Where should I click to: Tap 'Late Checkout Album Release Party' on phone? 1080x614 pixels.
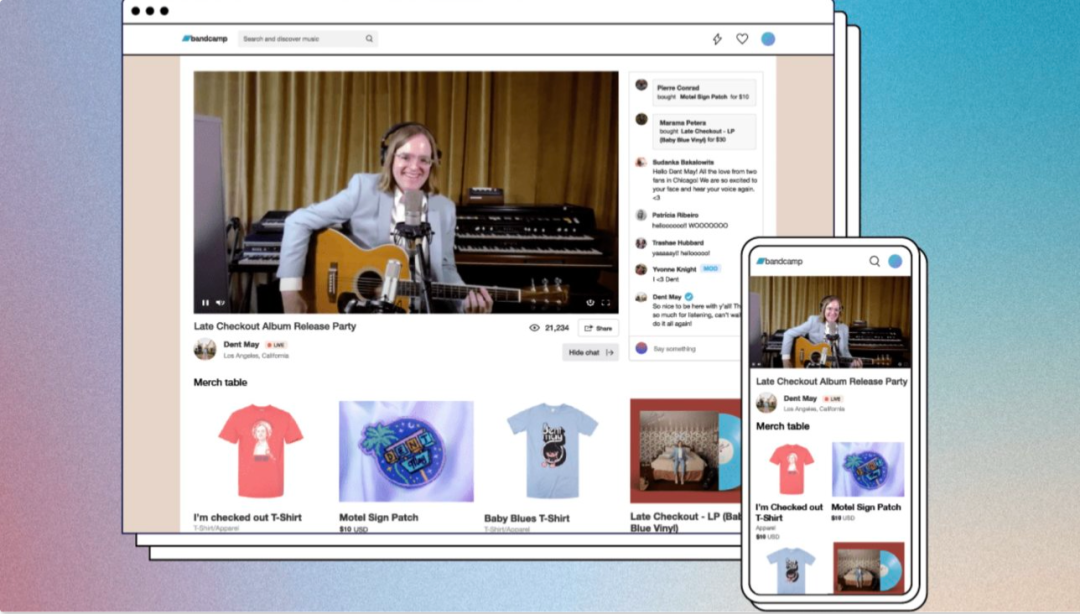coord(831,381)
